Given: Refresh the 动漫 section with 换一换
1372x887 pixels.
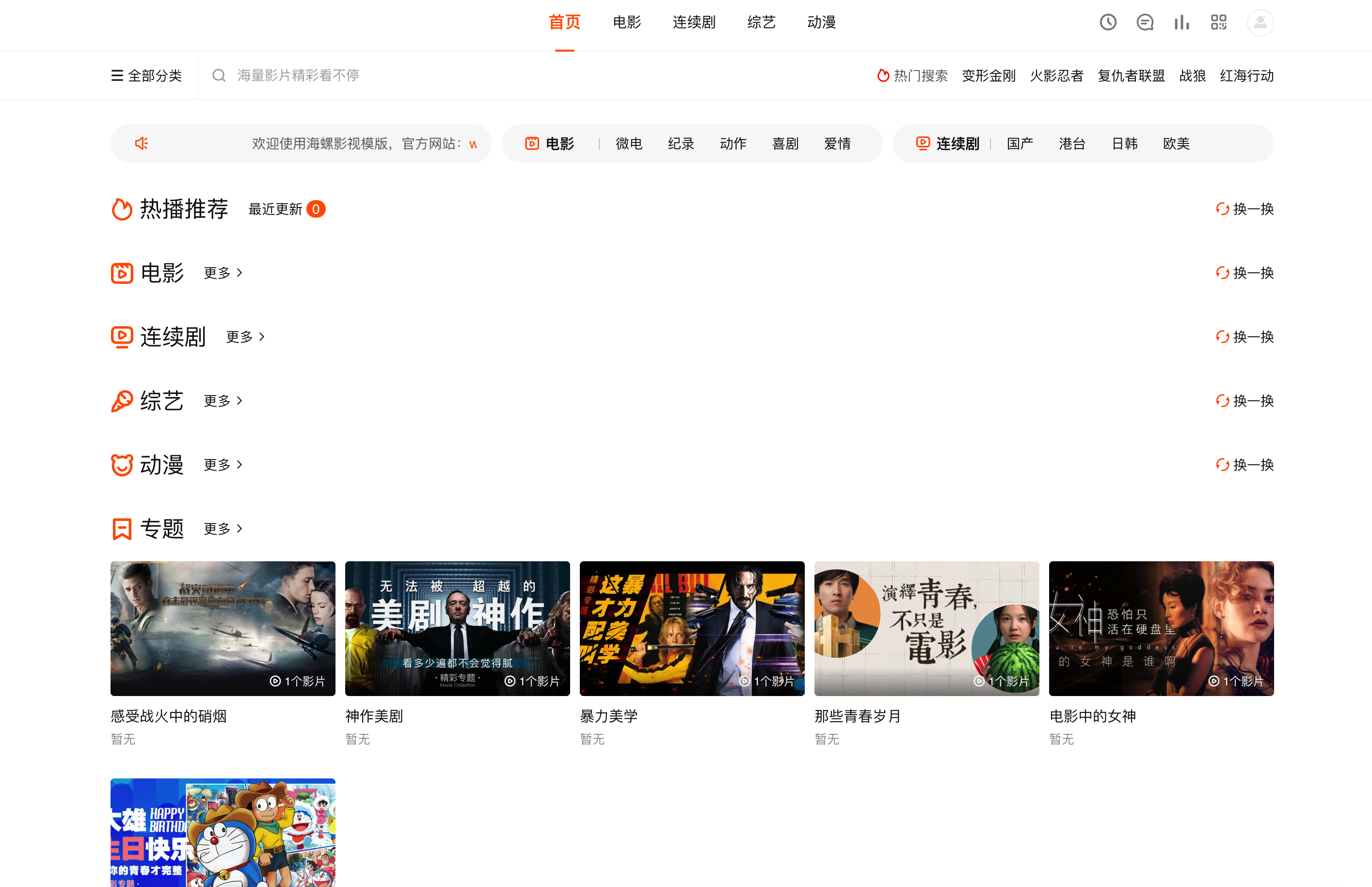Looking at the screenshot, I should 1244,465.
